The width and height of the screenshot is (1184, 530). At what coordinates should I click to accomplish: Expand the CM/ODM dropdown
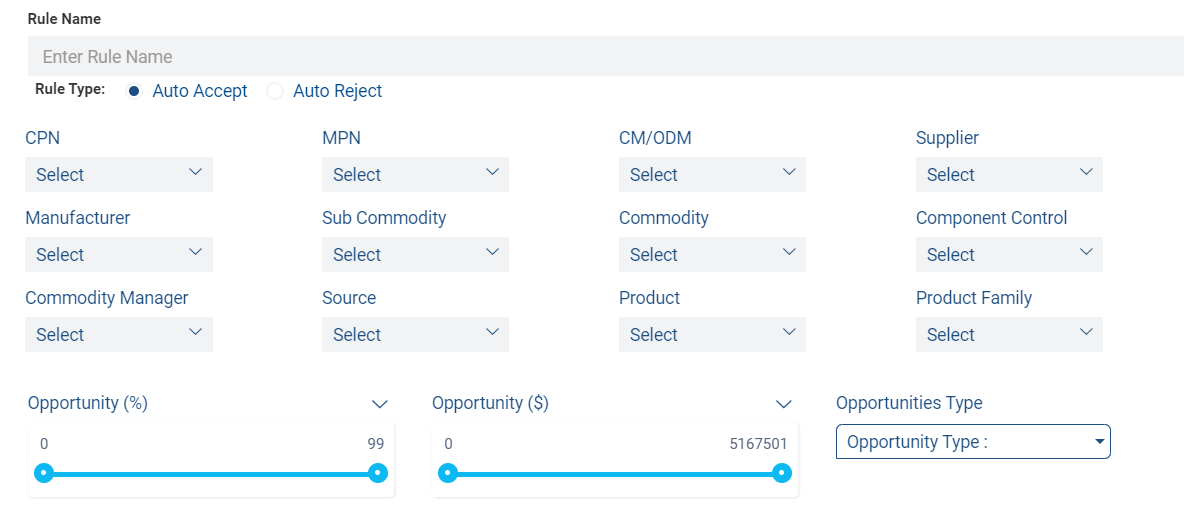point(712,174)
